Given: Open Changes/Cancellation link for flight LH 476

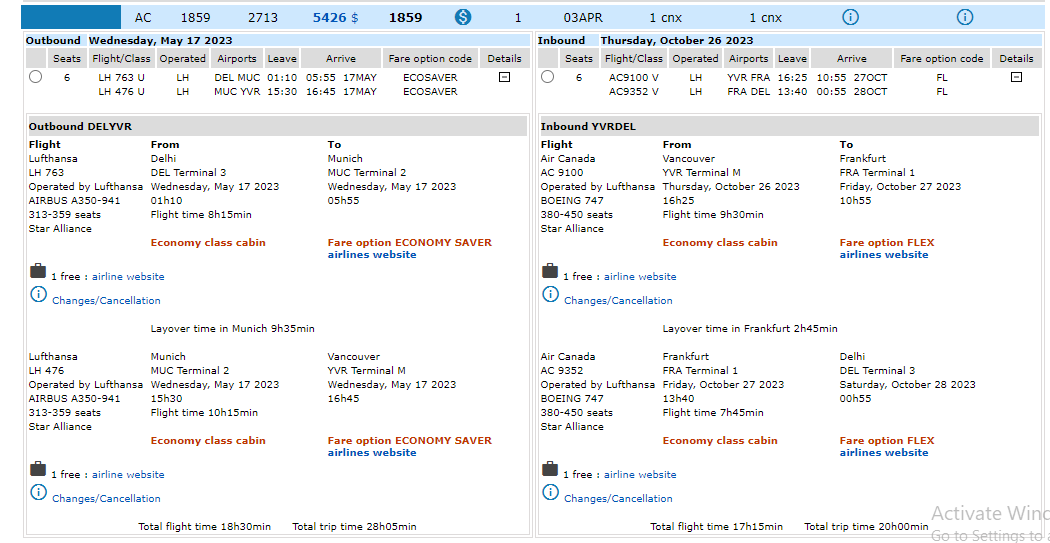Looking at the screenshot, I should (x=106, y=498).
